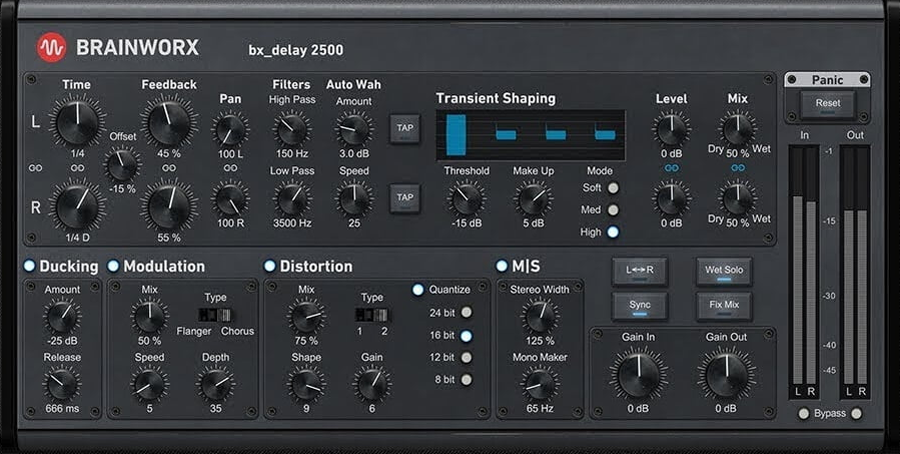Click the Stereo Width knob
This screenshot has width=900, height=454.
click(x=540, y=317)
